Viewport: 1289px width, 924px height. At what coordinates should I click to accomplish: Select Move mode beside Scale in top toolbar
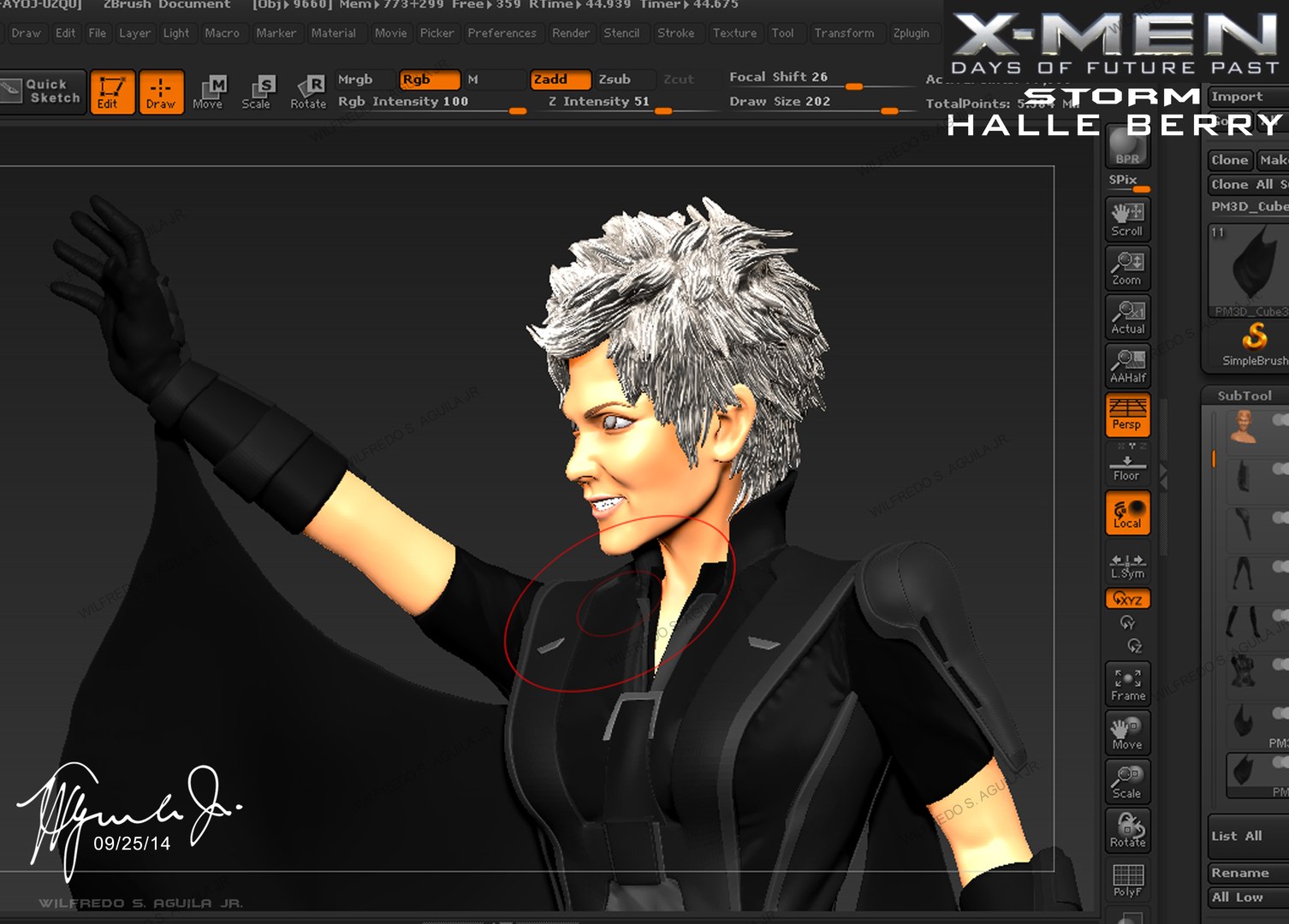(208, 92)
